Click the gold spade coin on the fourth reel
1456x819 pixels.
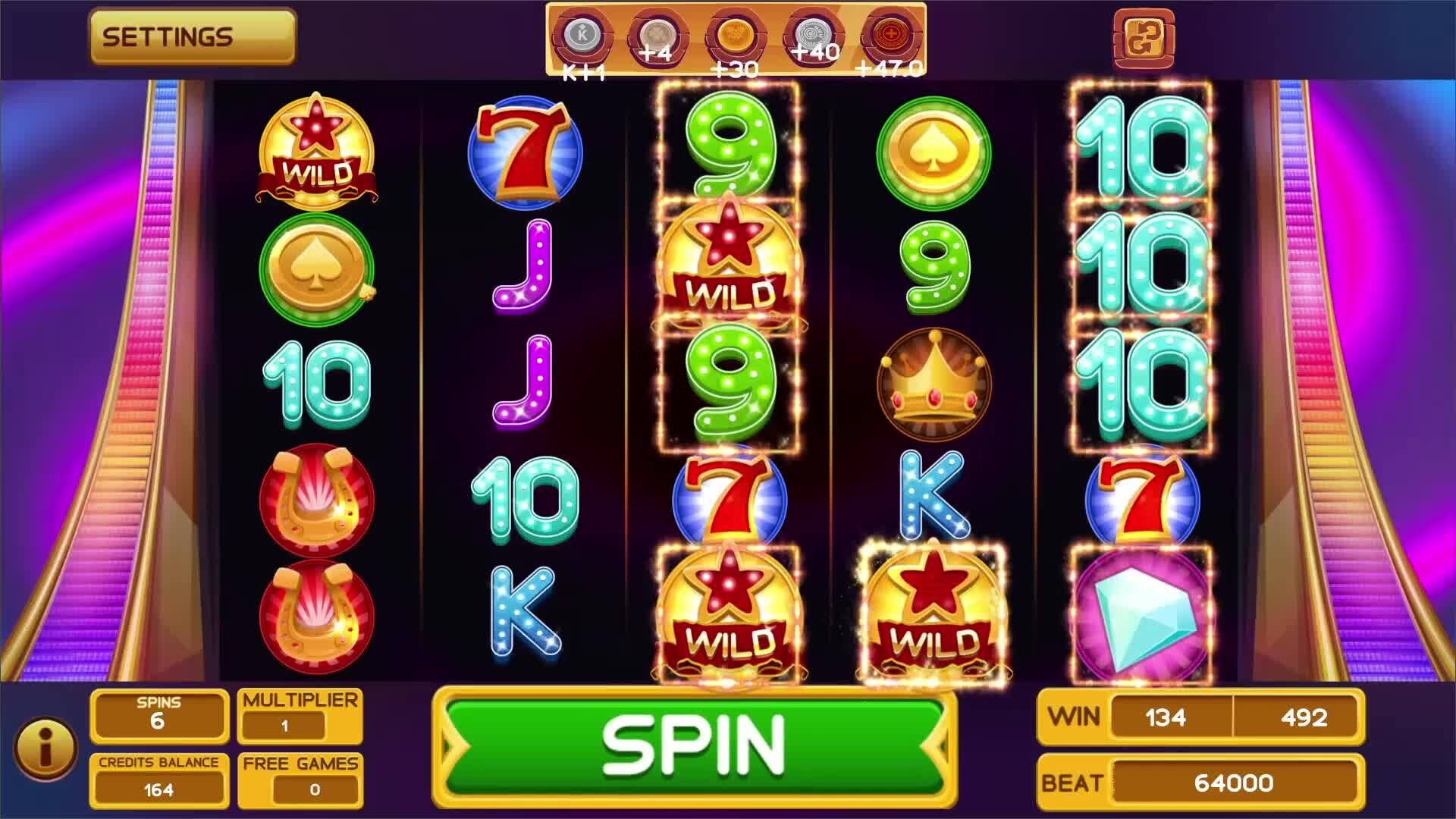(x=934, y=154)
